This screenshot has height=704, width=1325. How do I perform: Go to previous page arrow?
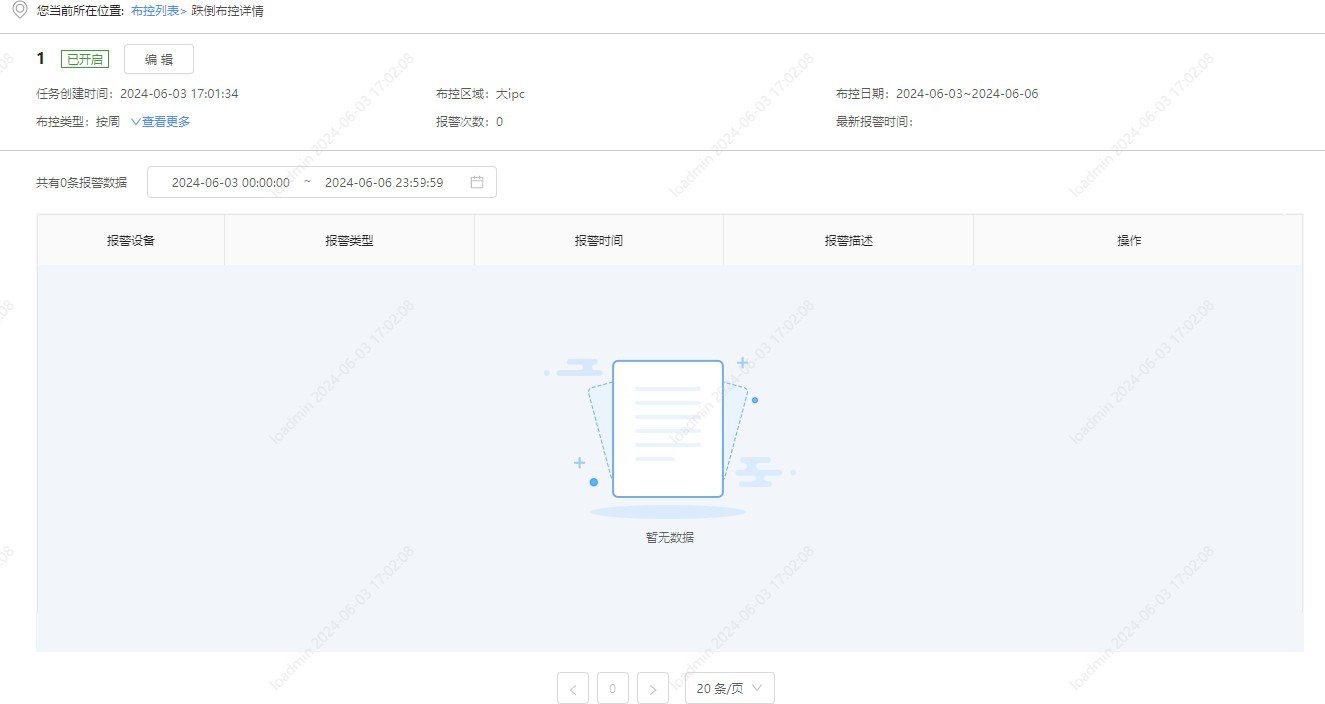tap(573, 688)
